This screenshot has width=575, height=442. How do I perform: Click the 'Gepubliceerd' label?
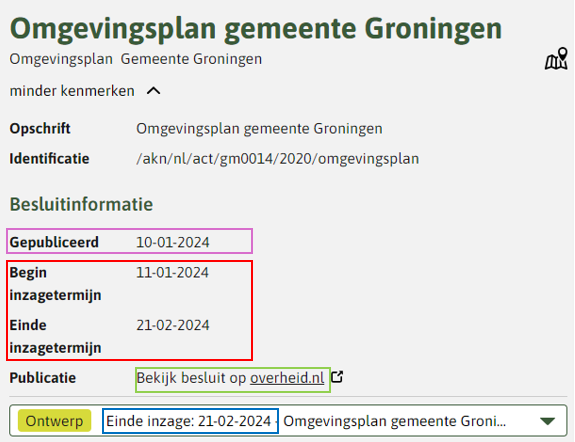[x=54, y=242]
